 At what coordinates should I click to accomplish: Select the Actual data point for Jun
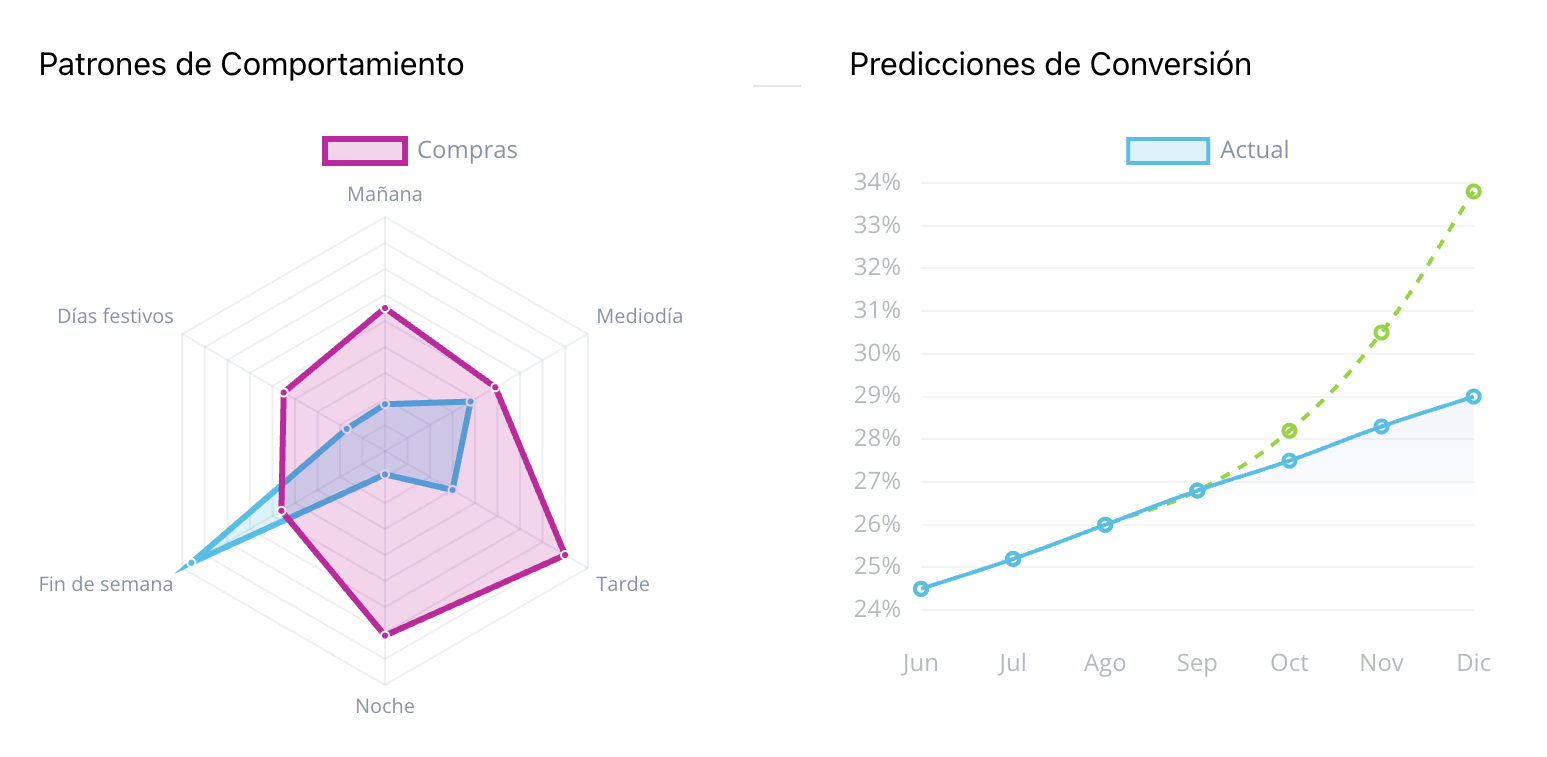pos(921,588)
